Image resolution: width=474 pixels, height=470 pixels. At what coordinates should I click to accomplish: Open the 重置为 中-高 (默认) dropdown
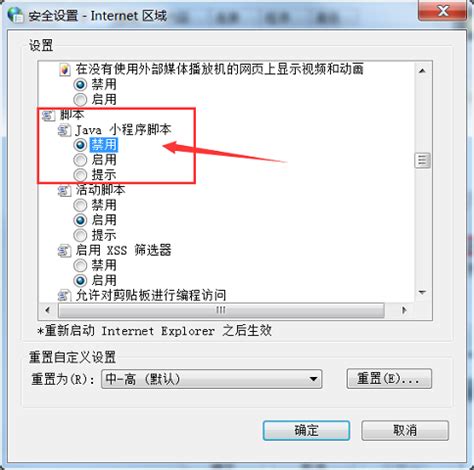coord(212,379)
